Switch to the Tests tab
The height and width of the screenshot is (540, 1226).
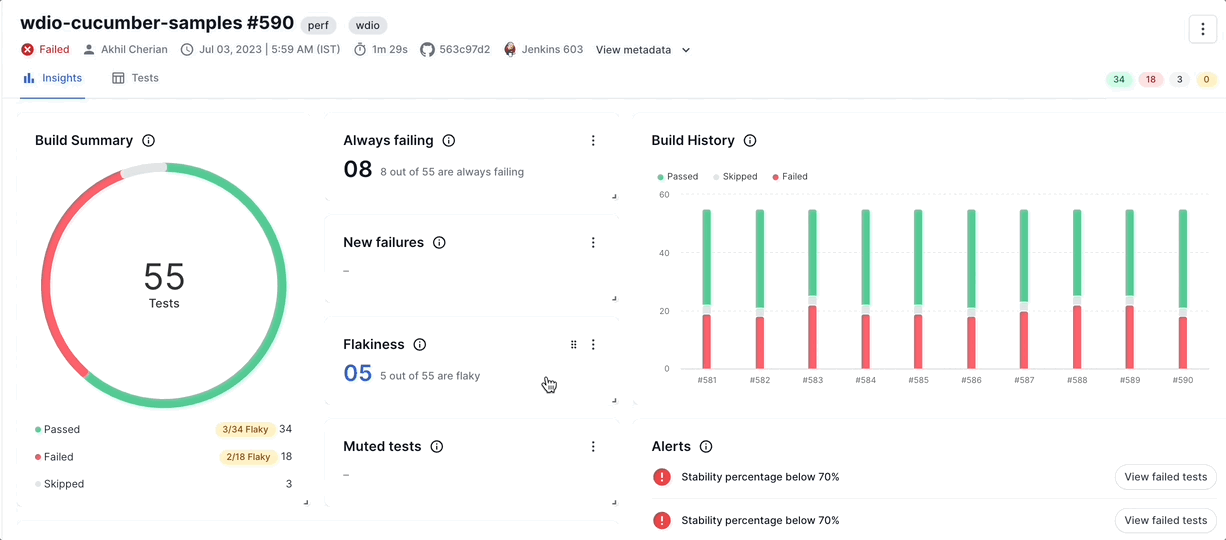click(135, 78)
